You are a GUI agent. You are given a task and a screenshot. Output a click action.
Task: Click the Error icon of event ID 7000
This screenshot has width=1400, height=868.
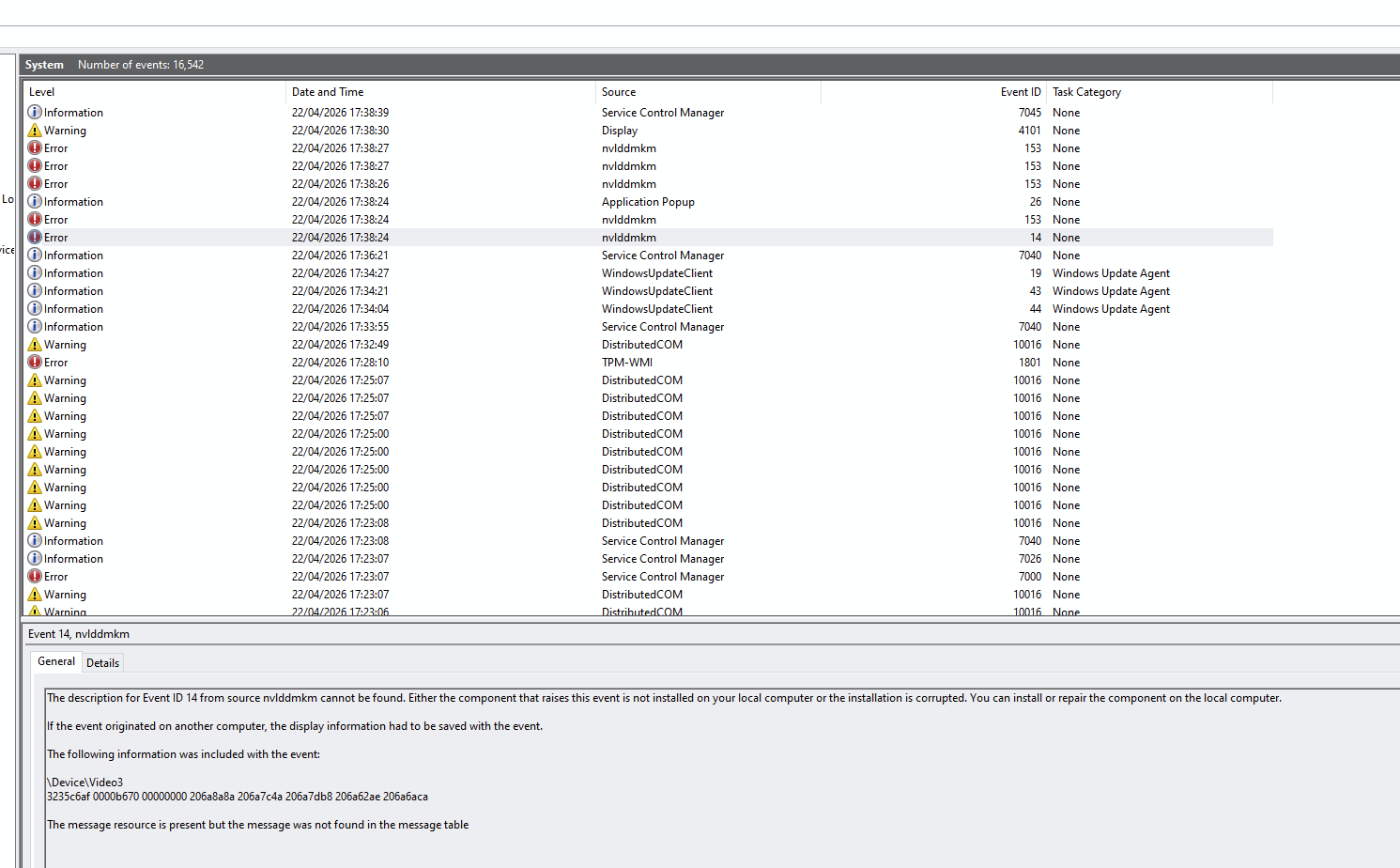pos(35,576)
